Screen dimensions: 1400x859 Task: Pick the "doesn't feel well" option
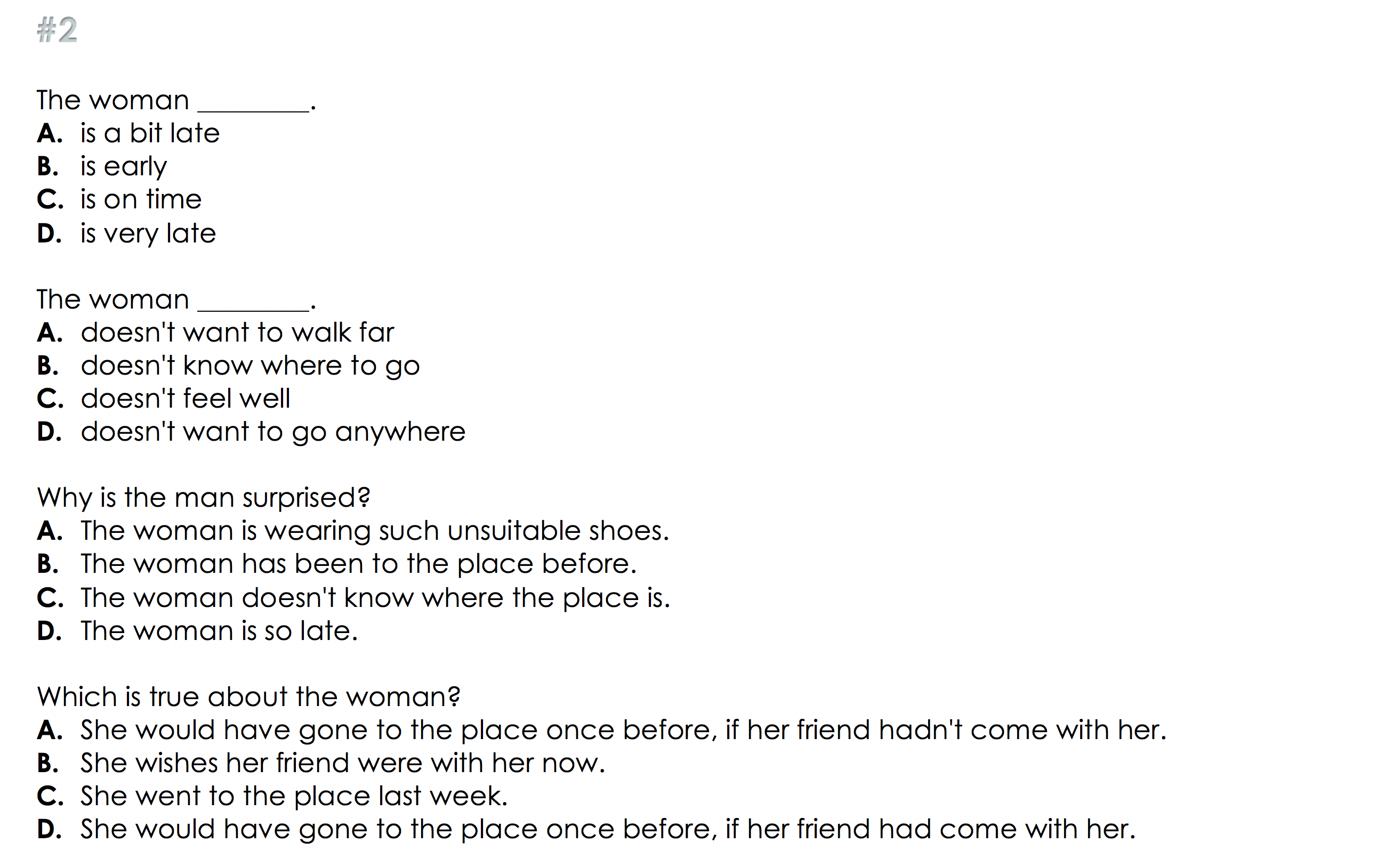(x=186, y=399)
